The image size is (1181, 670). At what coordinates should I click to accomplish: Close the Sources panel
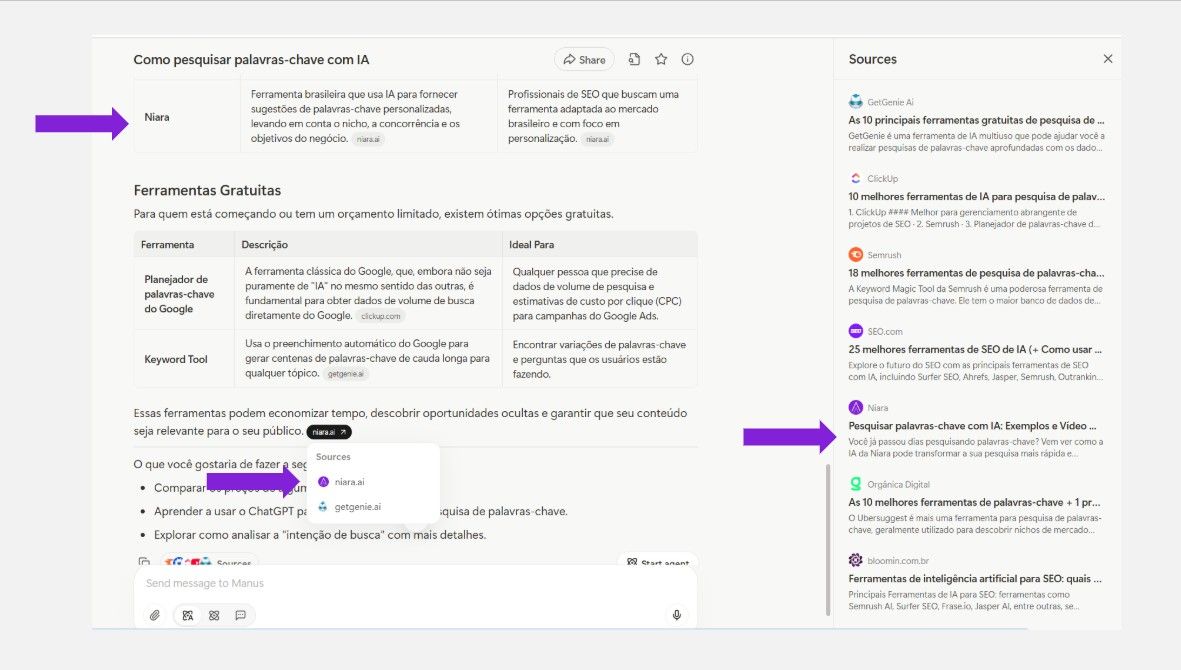tap(1107, 59)
